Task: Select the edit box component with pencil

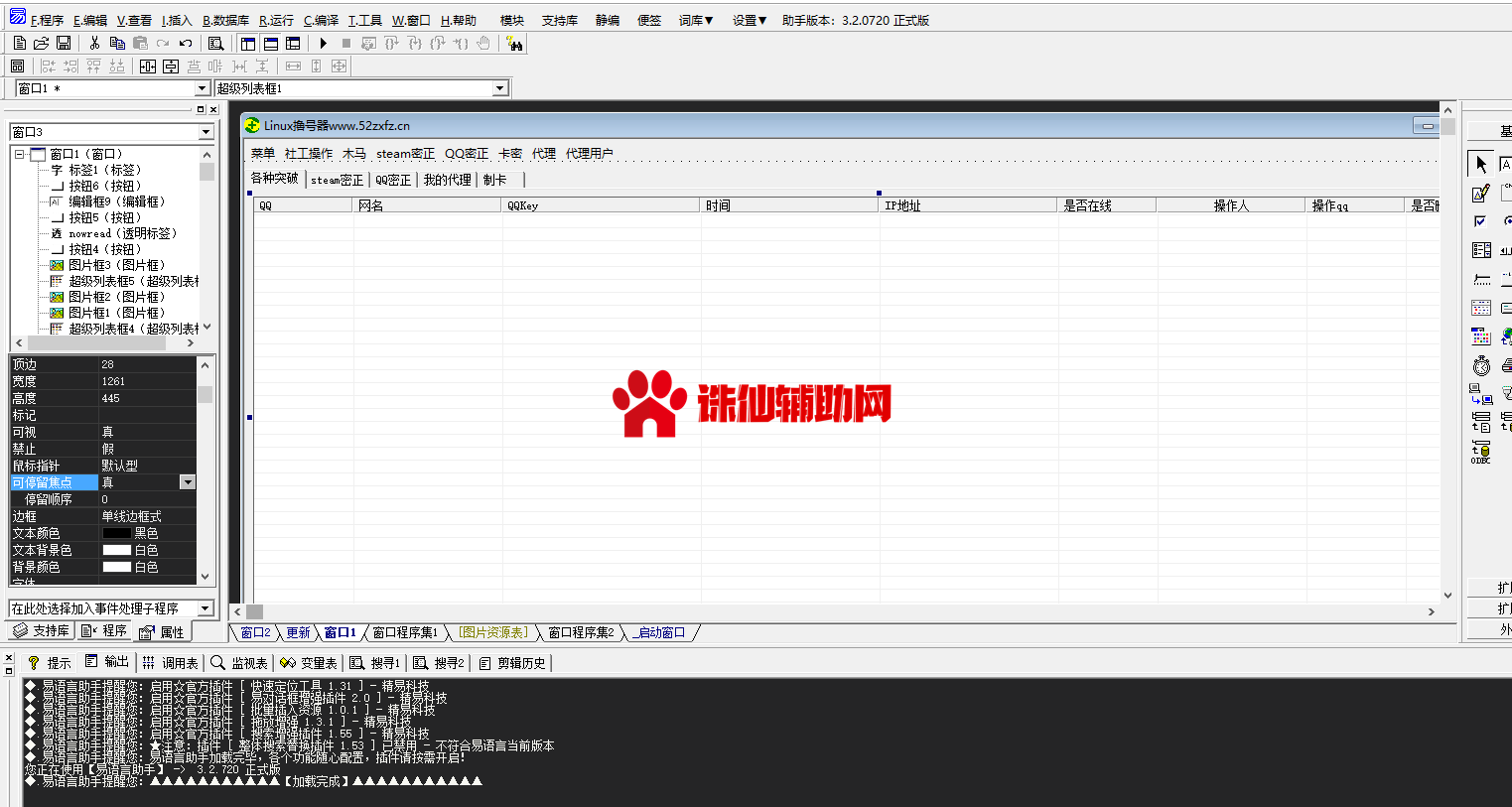Action: 1480,193
